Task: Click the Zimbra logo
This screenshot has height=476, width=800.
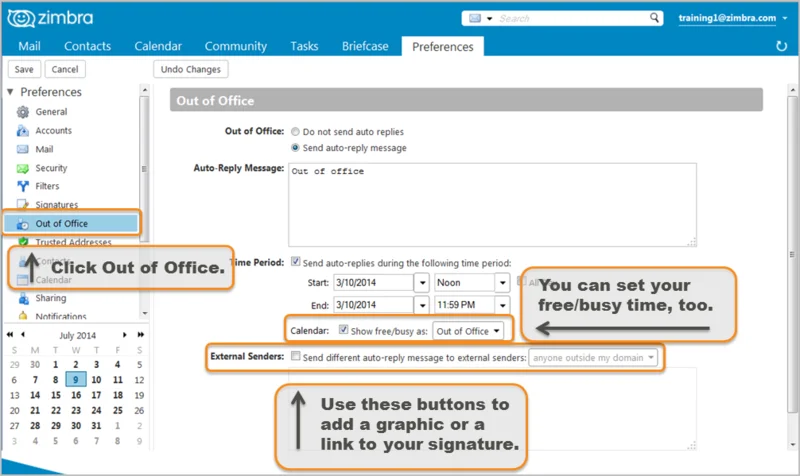Action: pyautogui.click(x=50, y=18)
